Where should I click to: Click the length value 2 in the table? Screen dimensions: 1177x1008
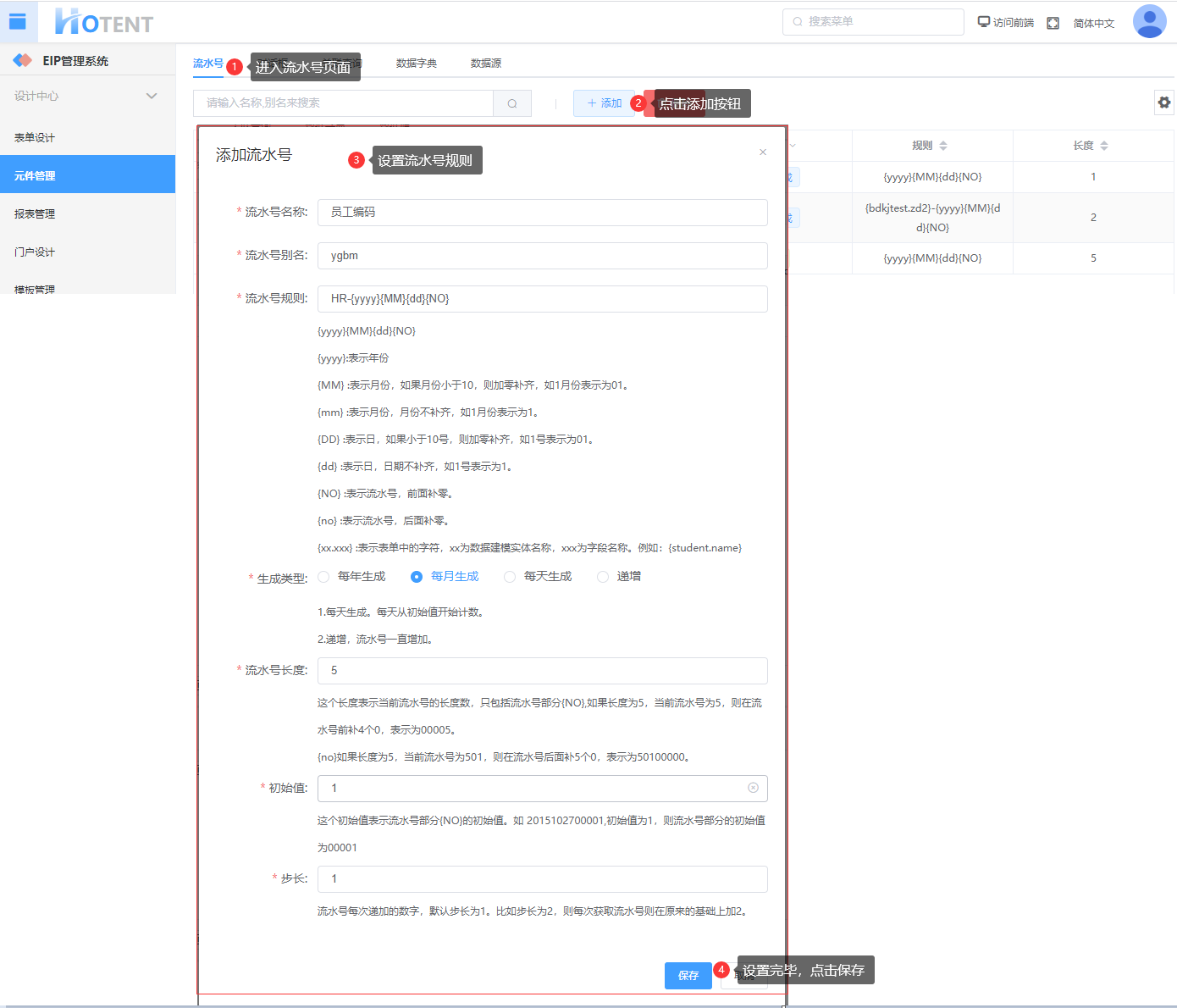(x=1093, y=218)
